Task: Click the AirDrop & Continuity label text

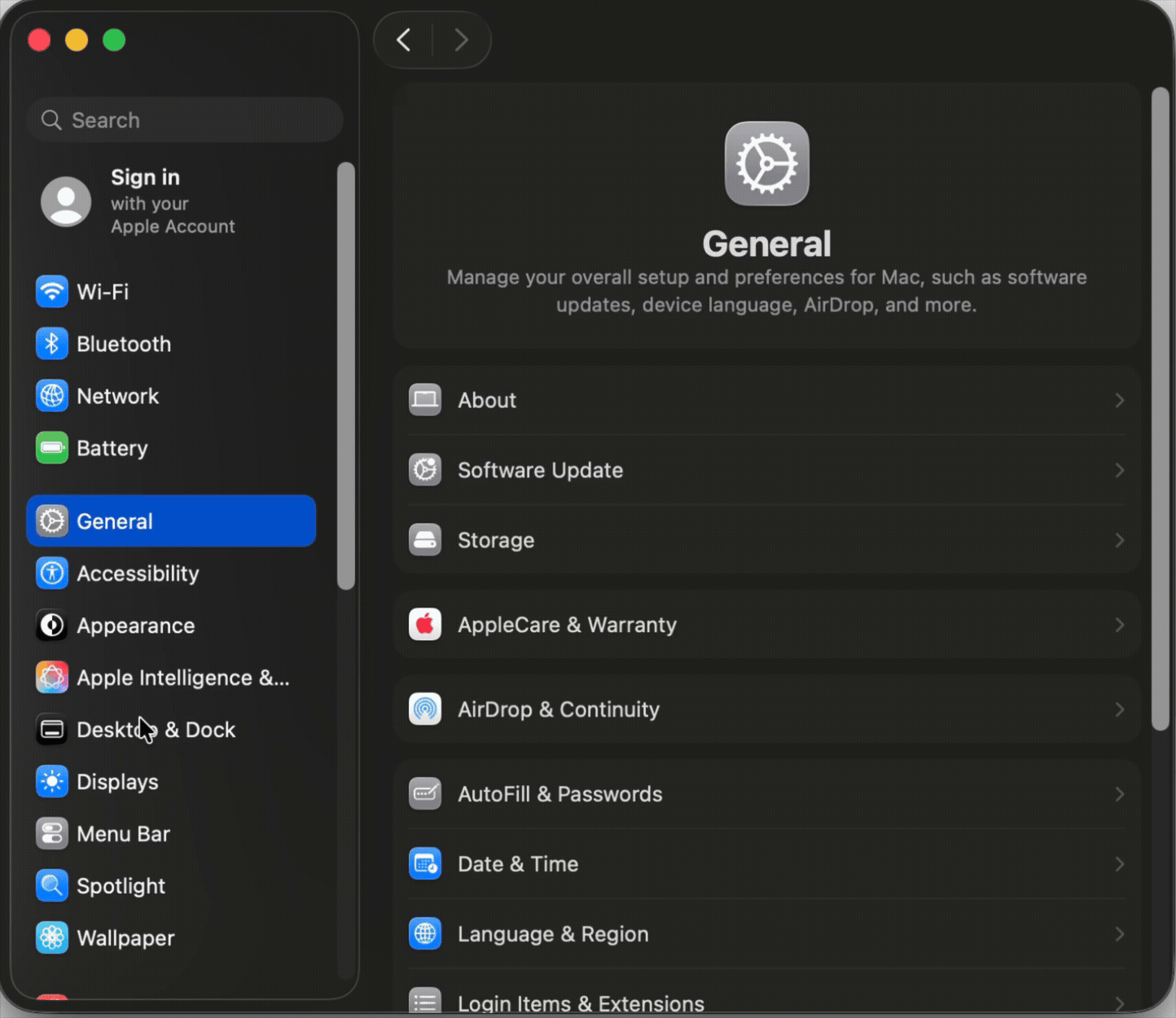Action: [x=559, y=710]
